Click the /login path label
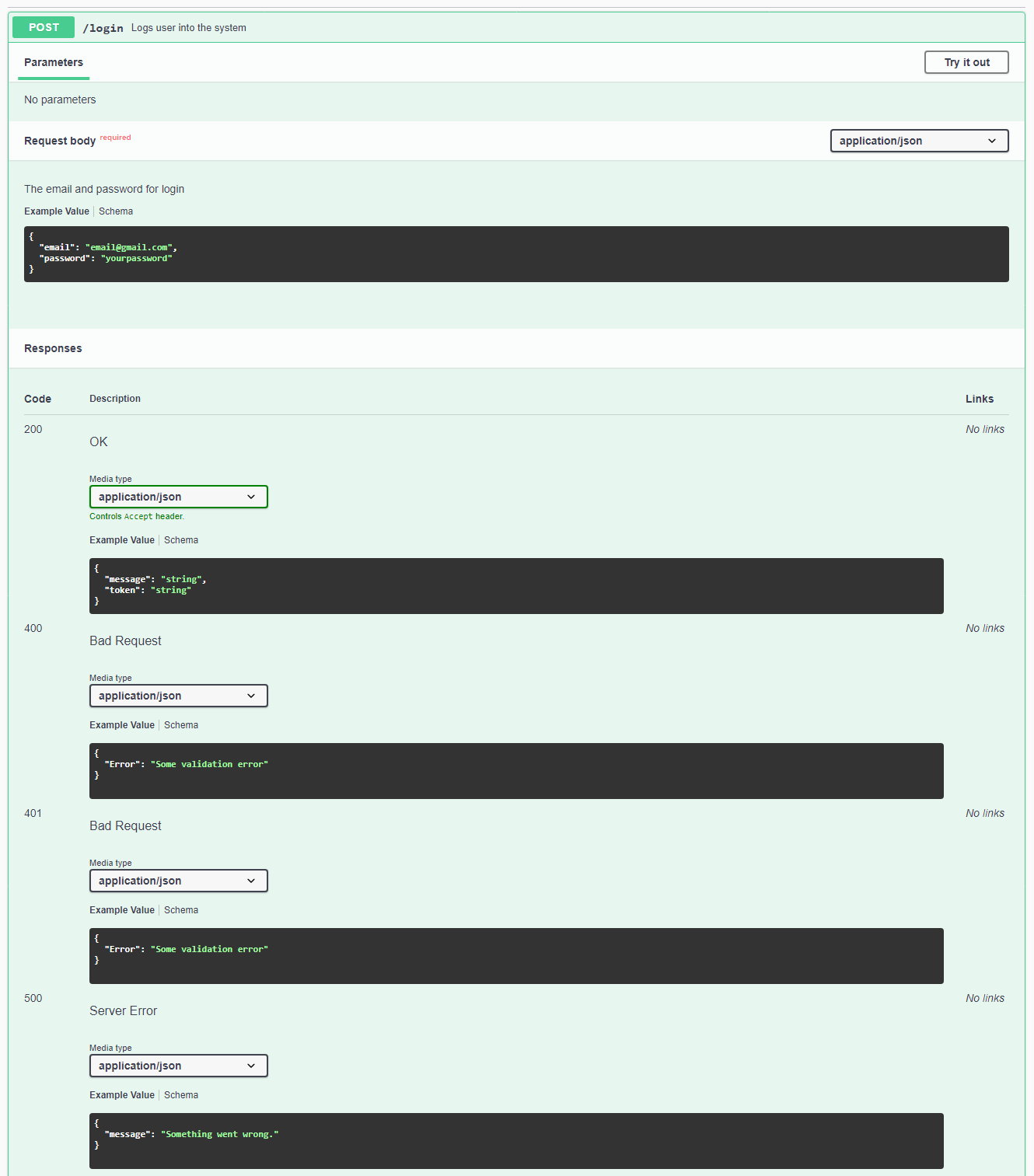The height and width of the screenshot is (1176, 1034). tap(103, 27)
